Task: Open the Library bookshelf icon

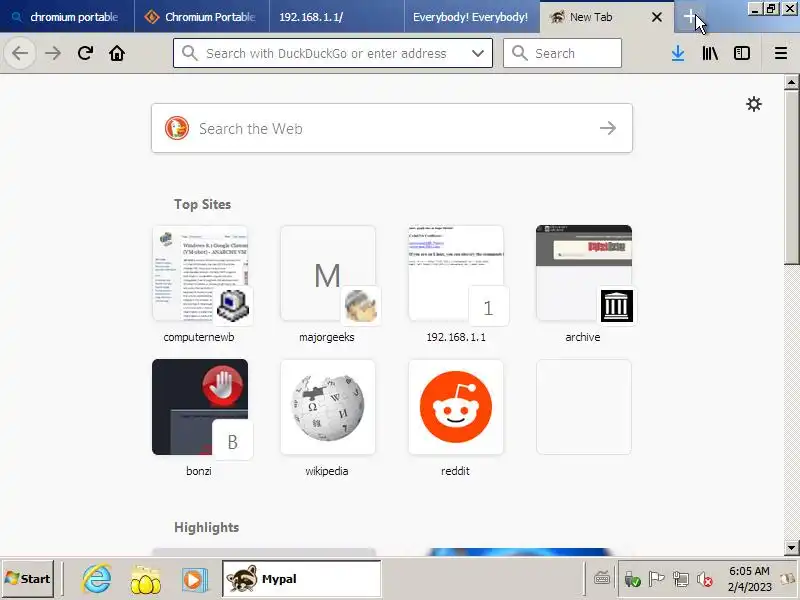Action: point(710,53)
